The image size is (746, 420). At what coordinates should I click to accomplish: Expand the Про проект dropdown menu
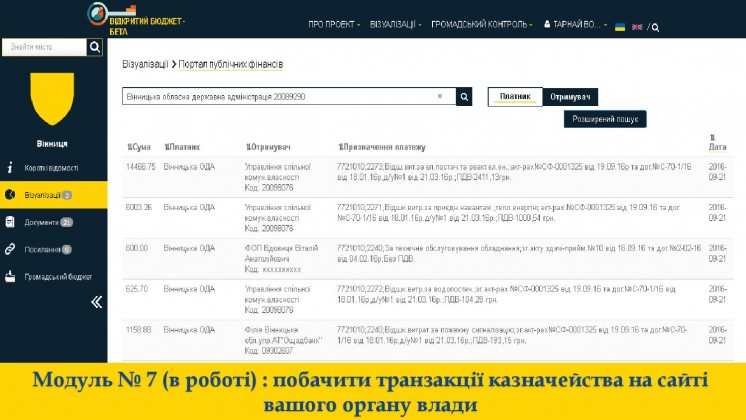coord(333,24)
